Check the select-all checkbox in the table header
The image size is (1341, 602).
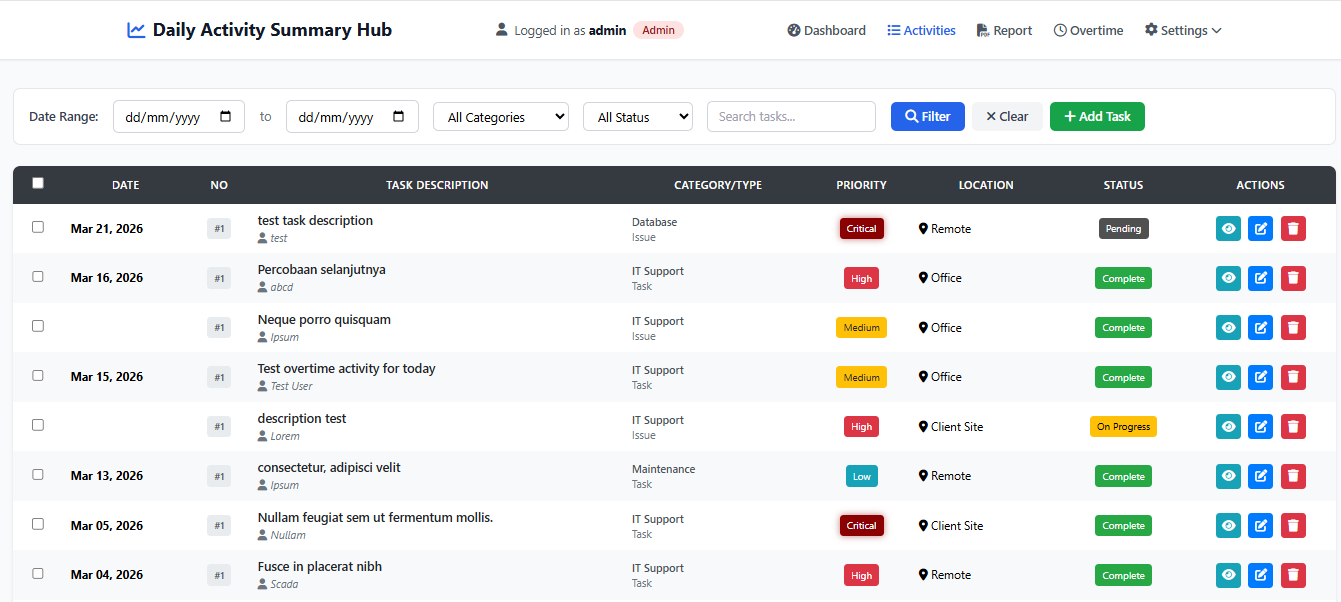(38, 182)
